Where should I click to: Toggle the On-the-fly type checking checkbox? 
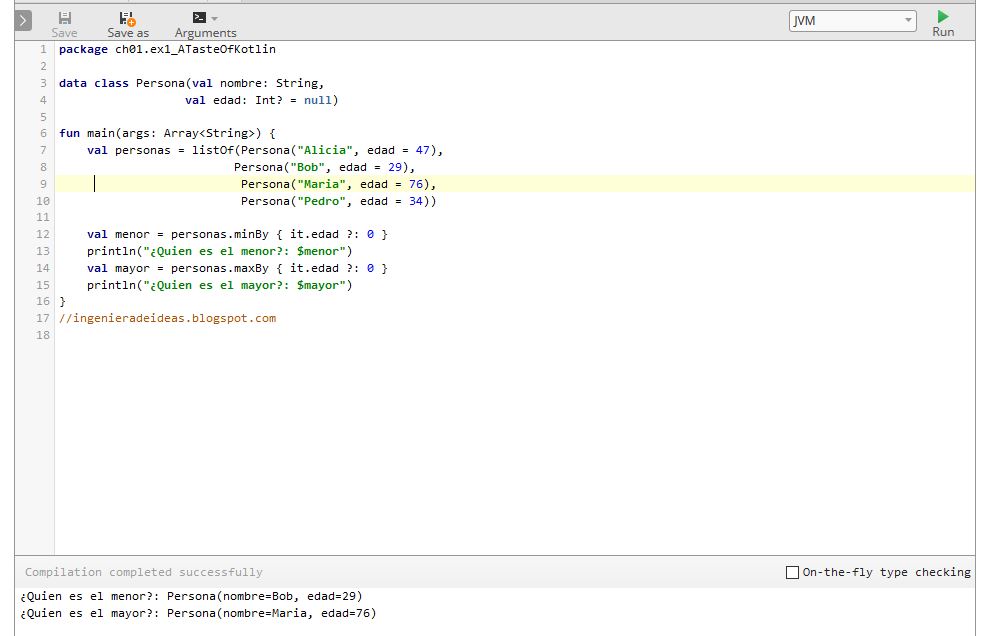coord(794,572)
